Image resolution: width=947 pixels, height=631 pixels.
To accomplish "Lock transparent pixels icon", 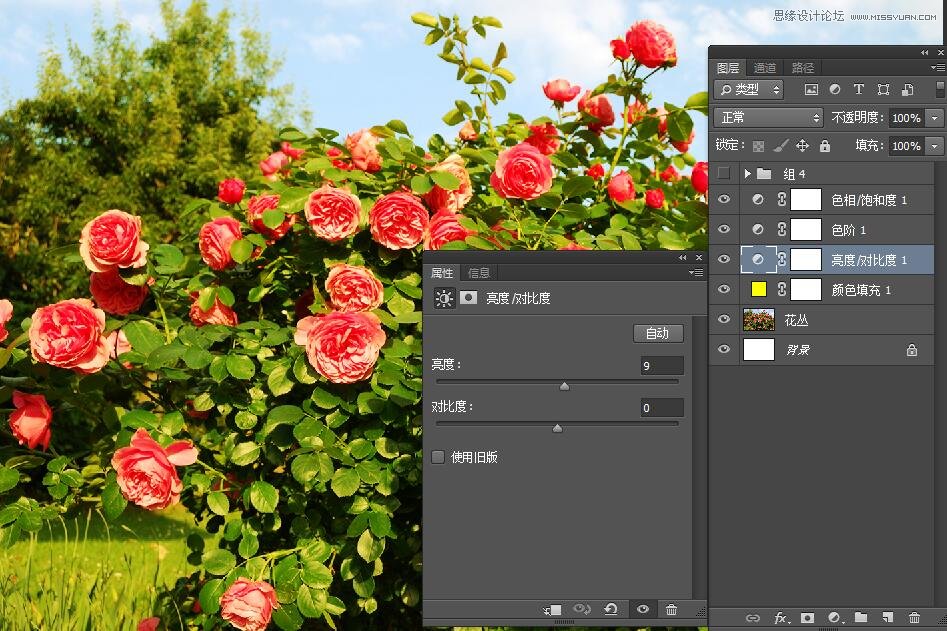I will [x=759, y=146].
